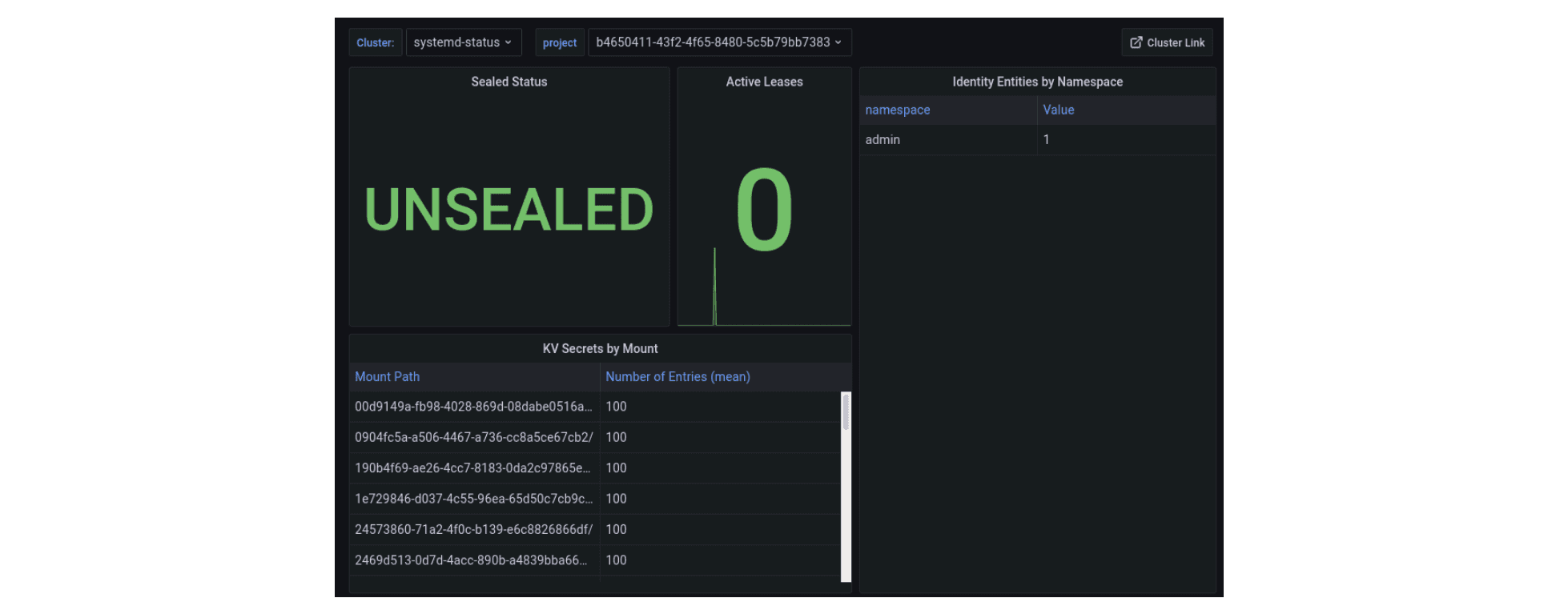This screenshot has width=1568, height=610.
Task: Click the mount path starting with 00d9149a
Action: coord(473,407)
